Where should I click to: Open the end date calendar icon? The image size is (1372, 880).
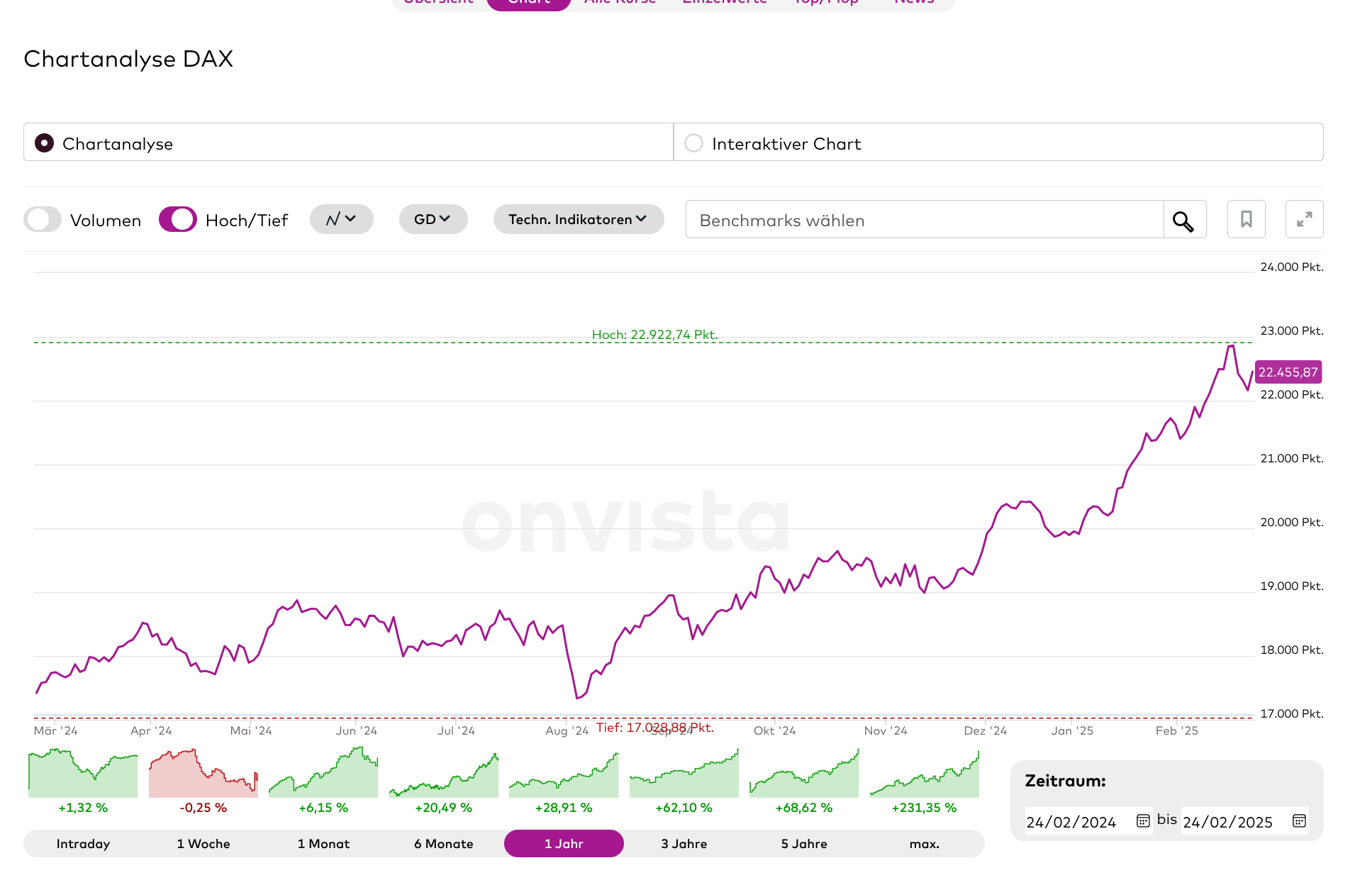coord(1299,821)
